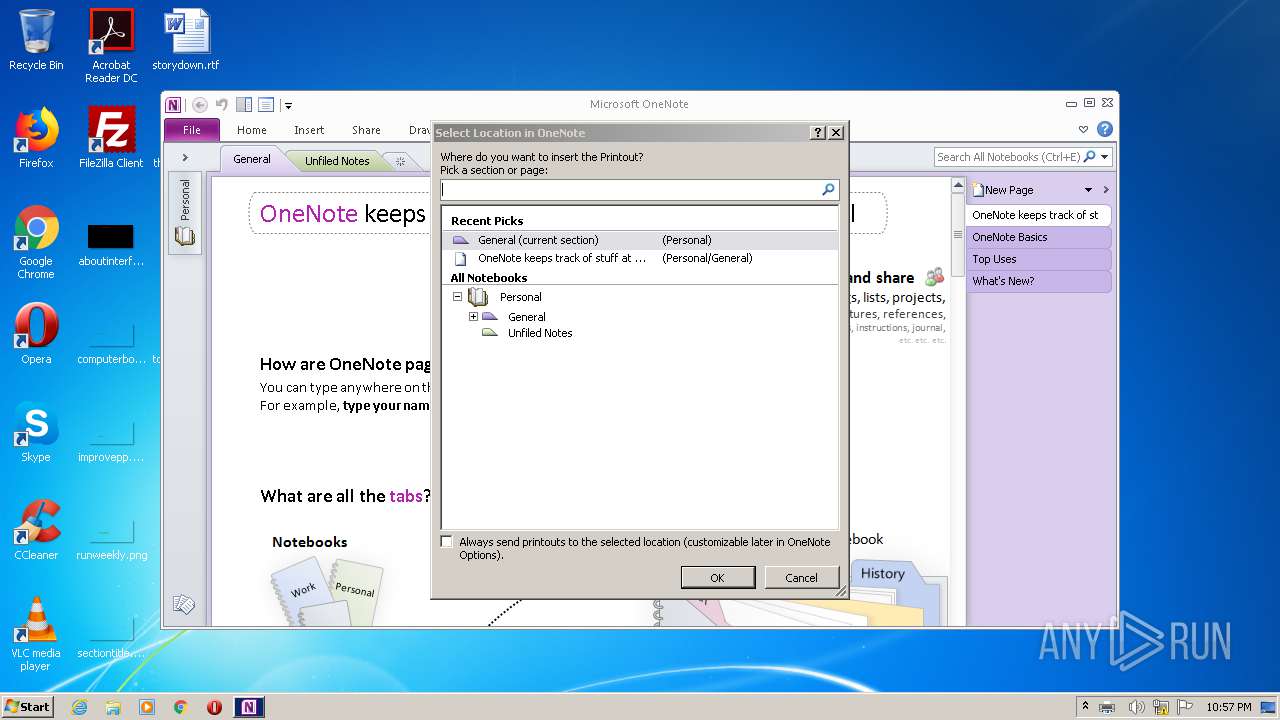This screenshot has width=1280, height=720.
Task: Click the magnifier in Search All Notebooks
Action: point(1090,157)
